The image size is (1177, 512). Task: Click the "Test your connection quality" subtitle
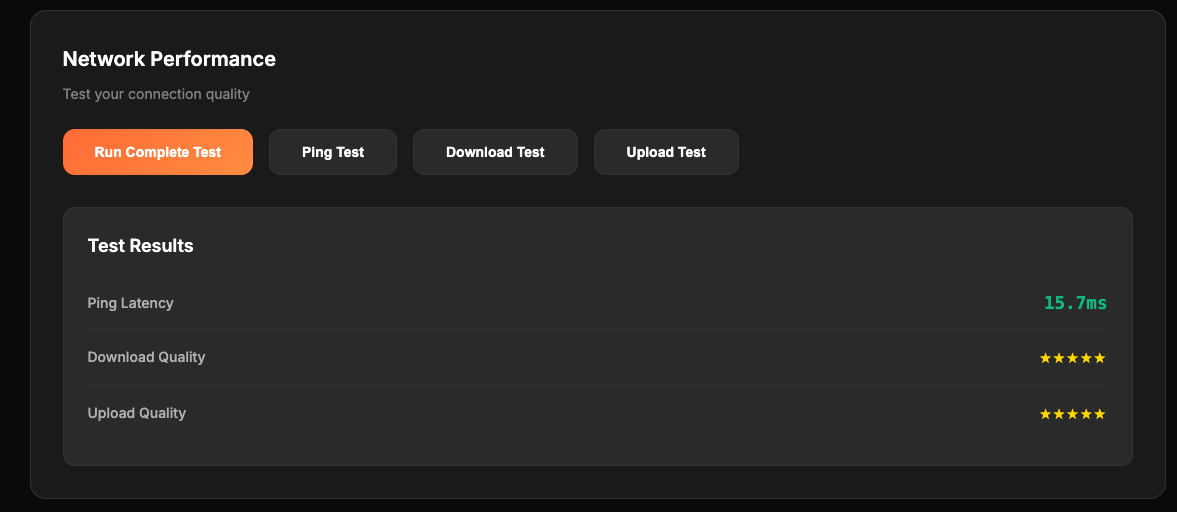[156, 94]
